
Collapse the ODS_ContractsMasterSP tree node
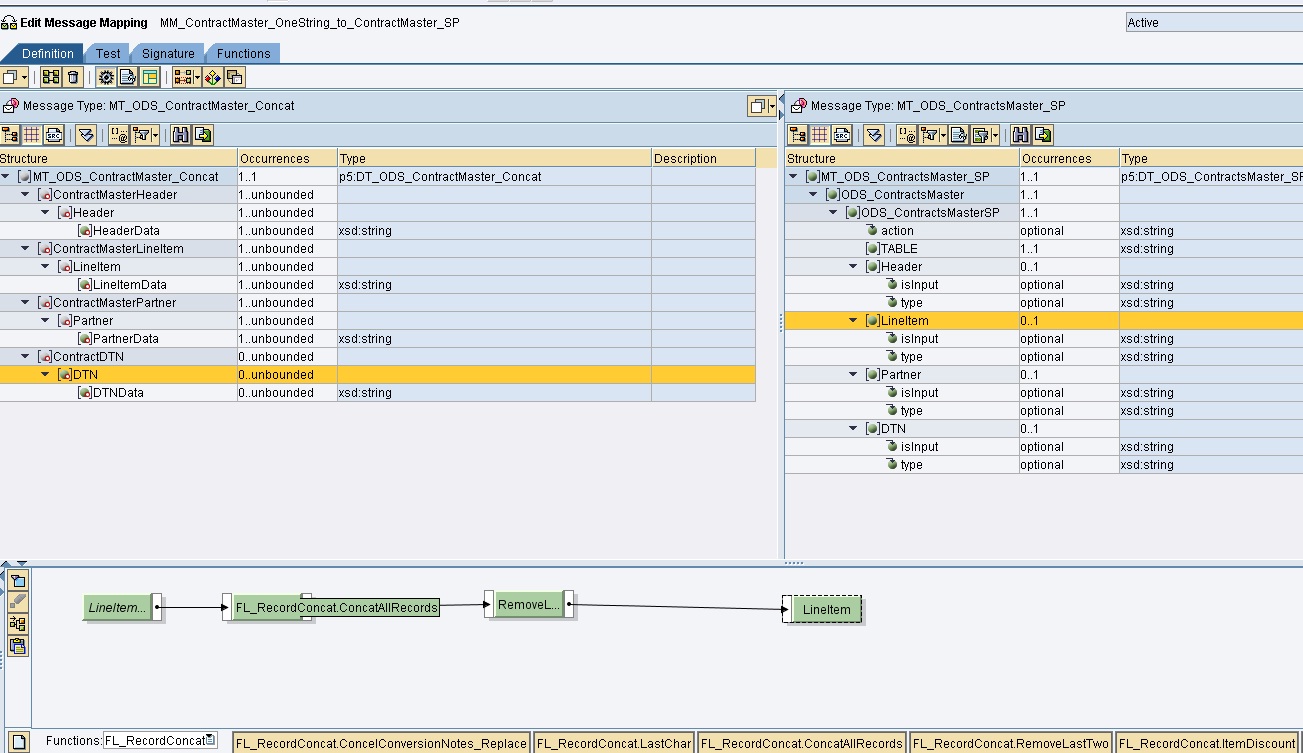(835, 213)
